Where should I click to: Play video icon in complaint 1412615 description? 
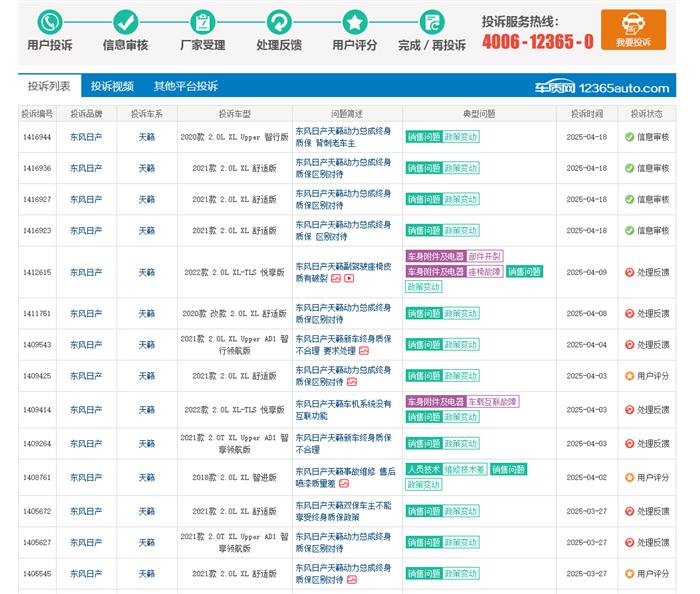coord(349,278)
